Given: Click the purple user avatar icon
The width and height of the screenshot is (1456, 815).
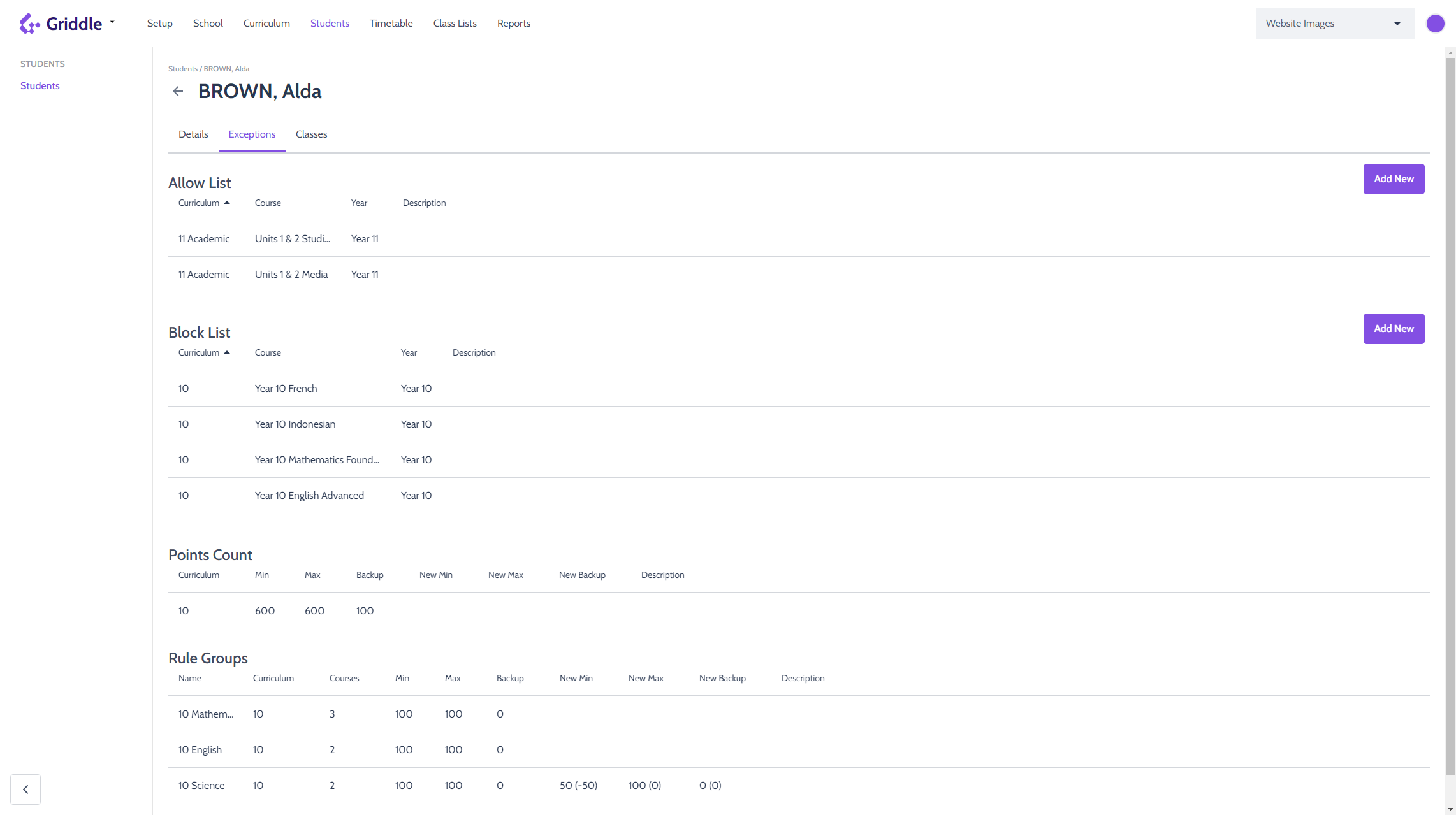Looking at the screenshot, I should point(1435,24).
